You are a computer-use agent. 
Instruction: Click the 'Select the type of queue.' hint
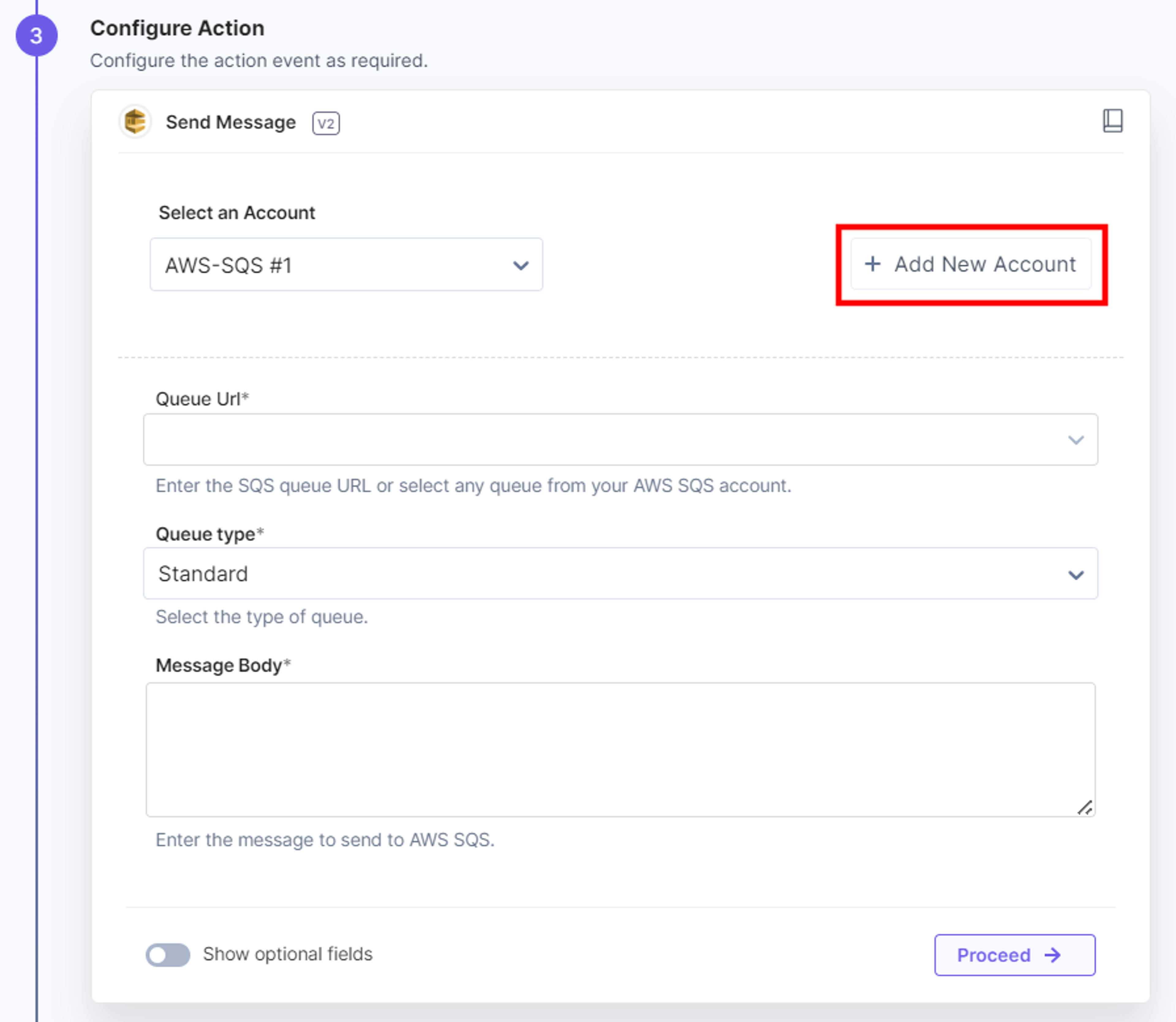[x=262, y=617]
